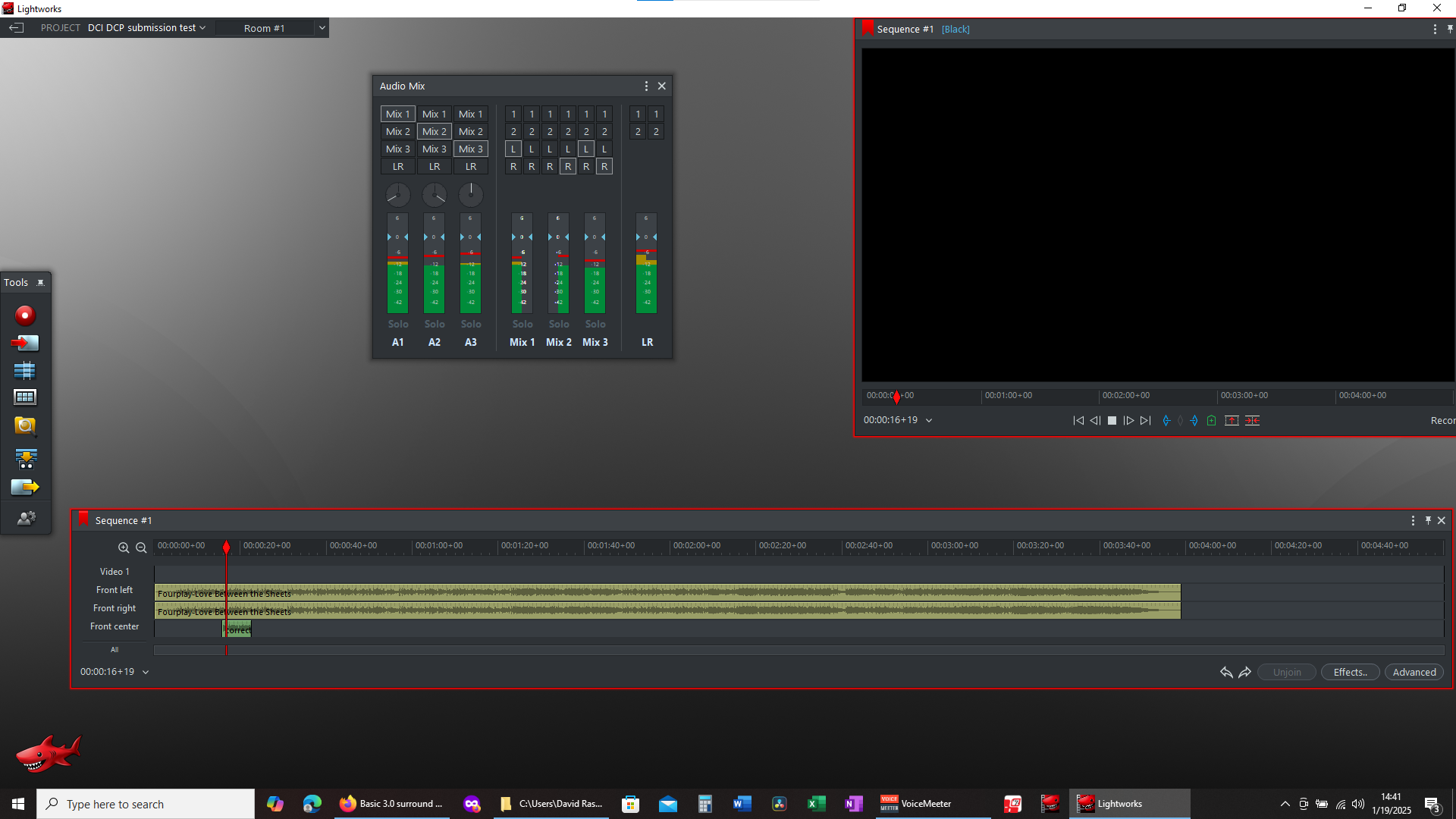Image resolution: width=1456 pixels, height=819 pixels.
Task: Click the red Remove (lift) icon
Action: tap(1232, 421)
